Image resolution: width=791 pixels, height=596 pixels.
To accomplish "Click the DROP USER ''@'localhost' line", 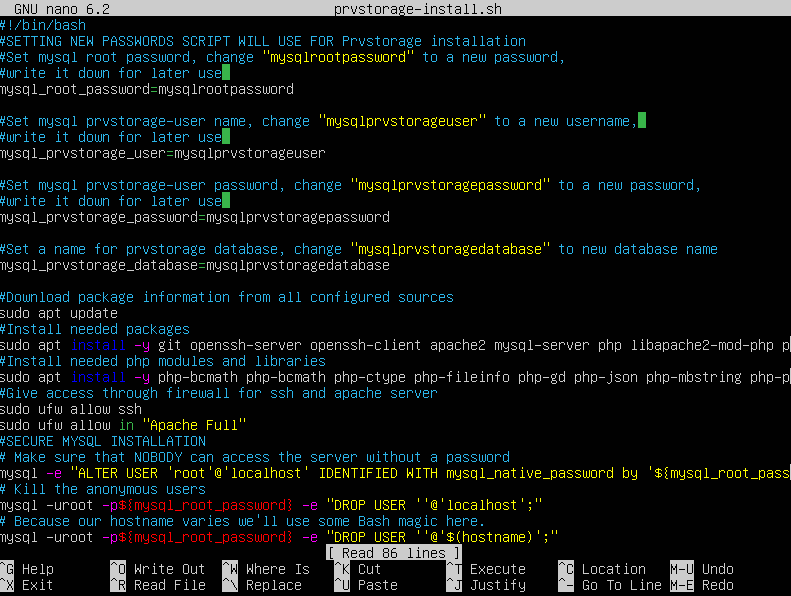I will click(x=271, y=505).
